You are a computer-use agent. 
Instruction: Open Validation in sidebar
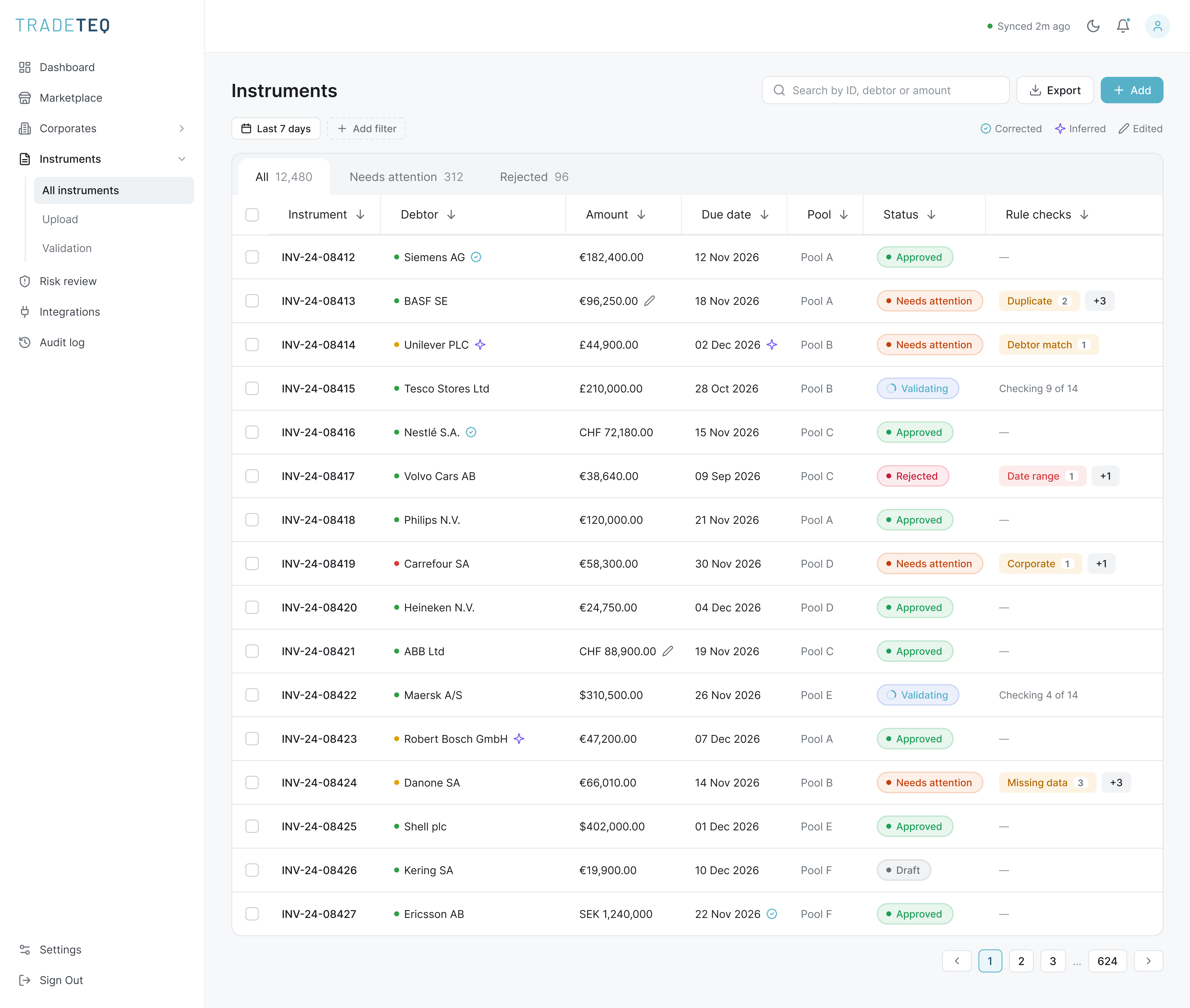[x=67, y=248]
